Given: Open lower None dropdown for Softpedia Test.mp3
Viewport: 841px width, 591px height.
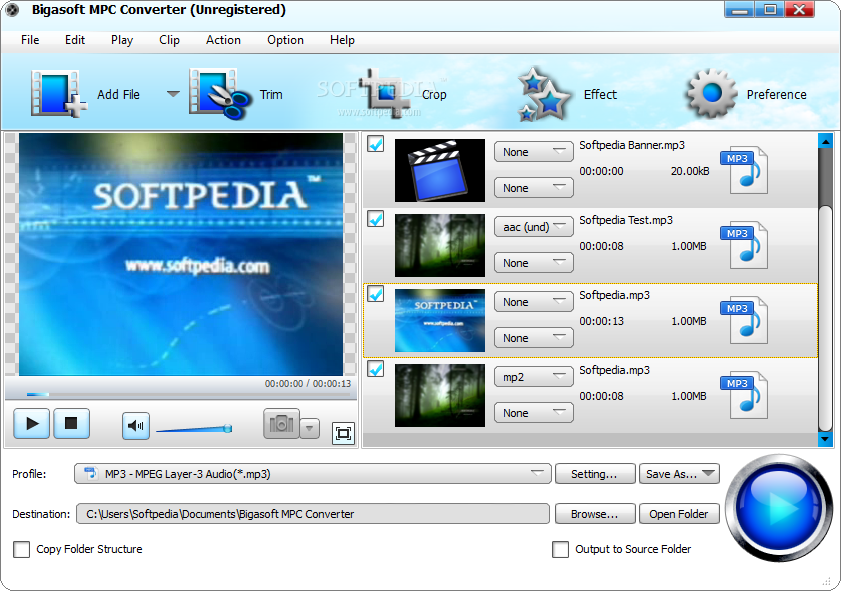Looking at the screenshot, I should pyautogui.click(x=534, y=263).
